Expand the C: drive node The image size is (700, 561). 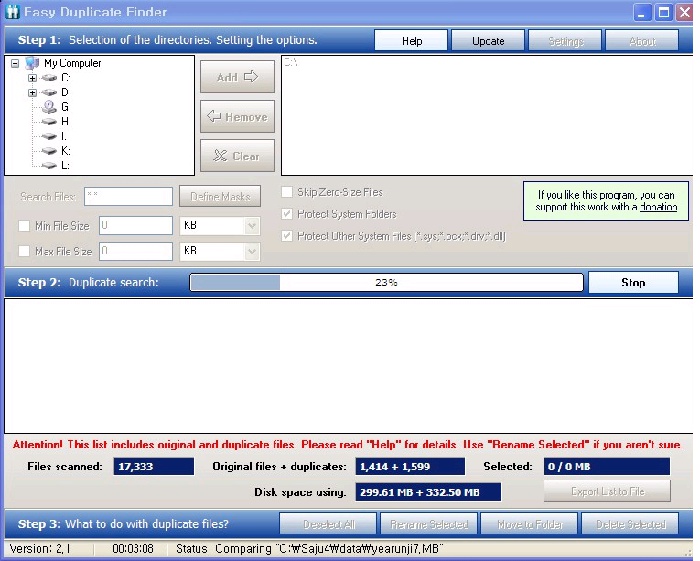point(32,78)
